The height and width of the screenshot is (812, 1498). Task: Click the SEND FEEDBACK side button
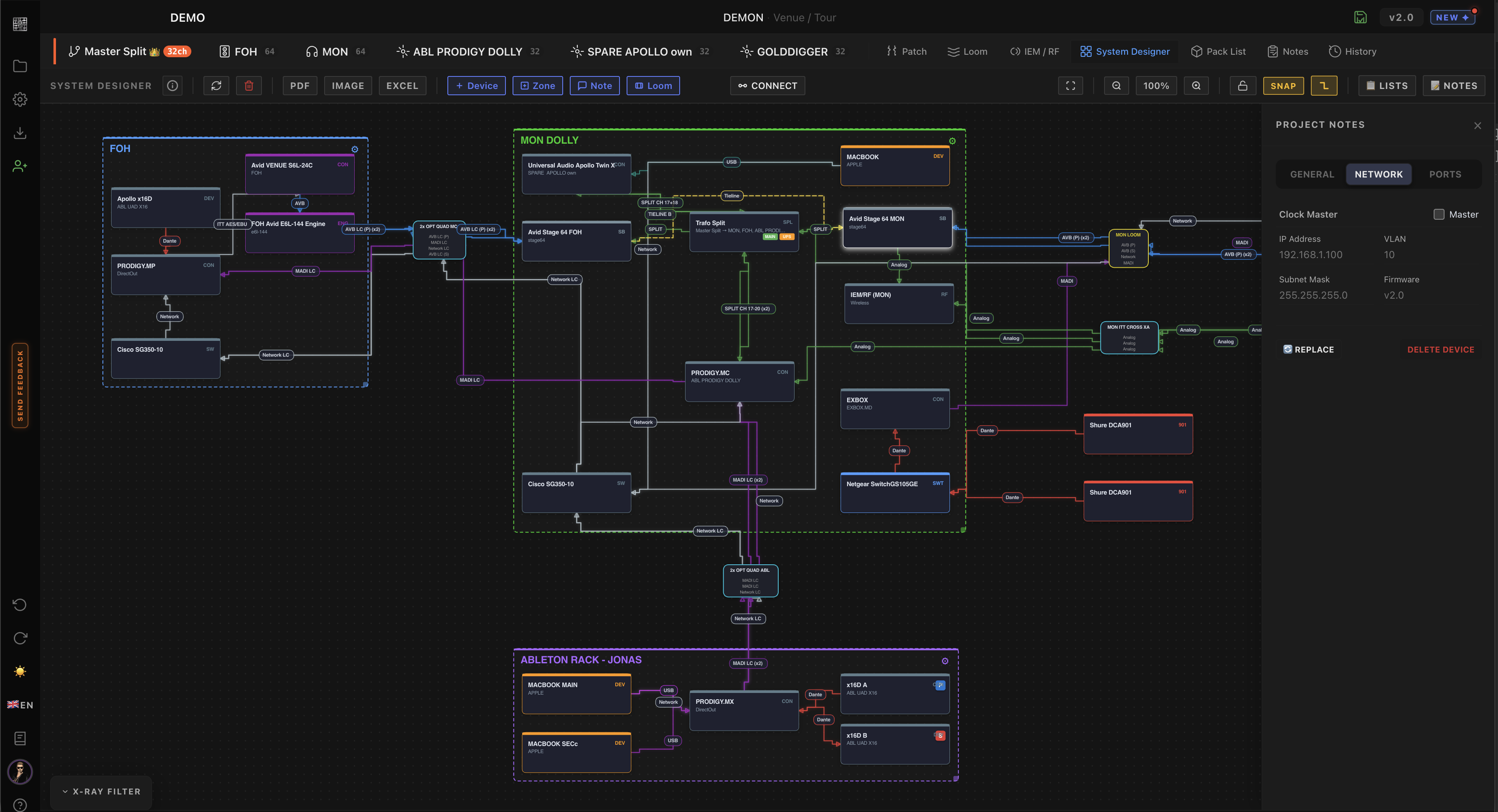point(20,386)
